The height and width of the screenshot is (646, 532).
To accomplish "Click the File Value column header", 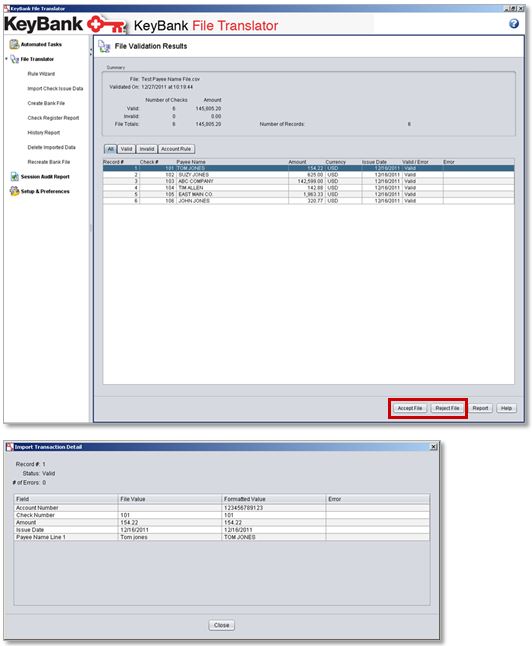I will pyautogui.click(x=170, y=499).
